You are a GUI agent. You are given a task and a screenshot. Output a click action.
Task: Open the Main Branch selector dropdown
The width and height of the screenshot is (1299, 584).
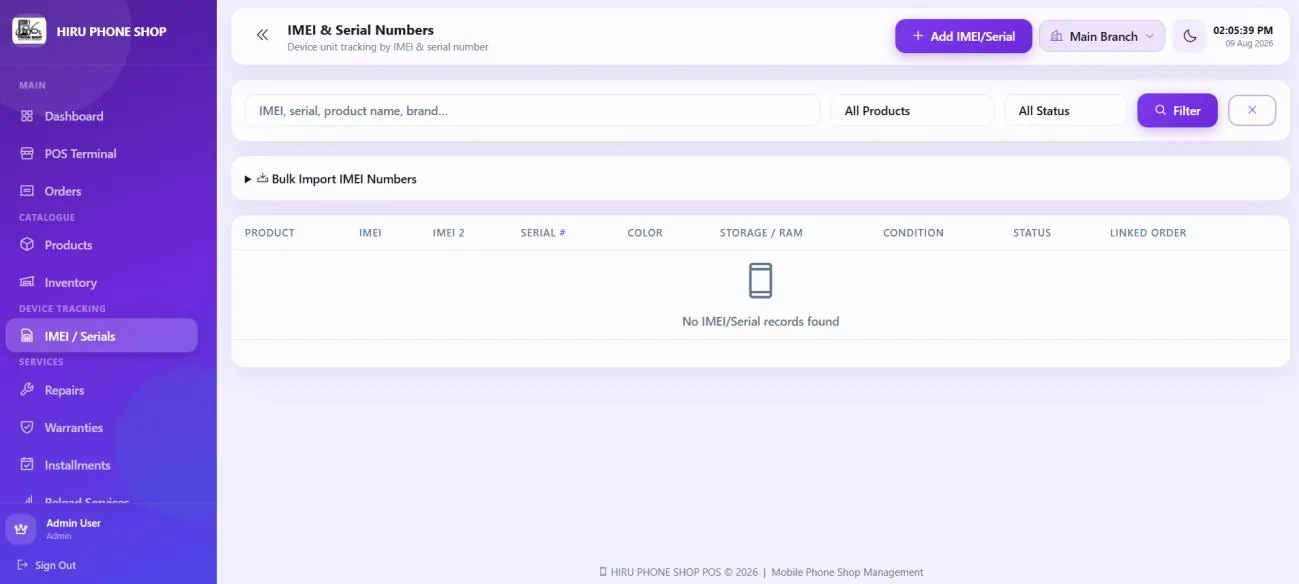point(1102,36)
